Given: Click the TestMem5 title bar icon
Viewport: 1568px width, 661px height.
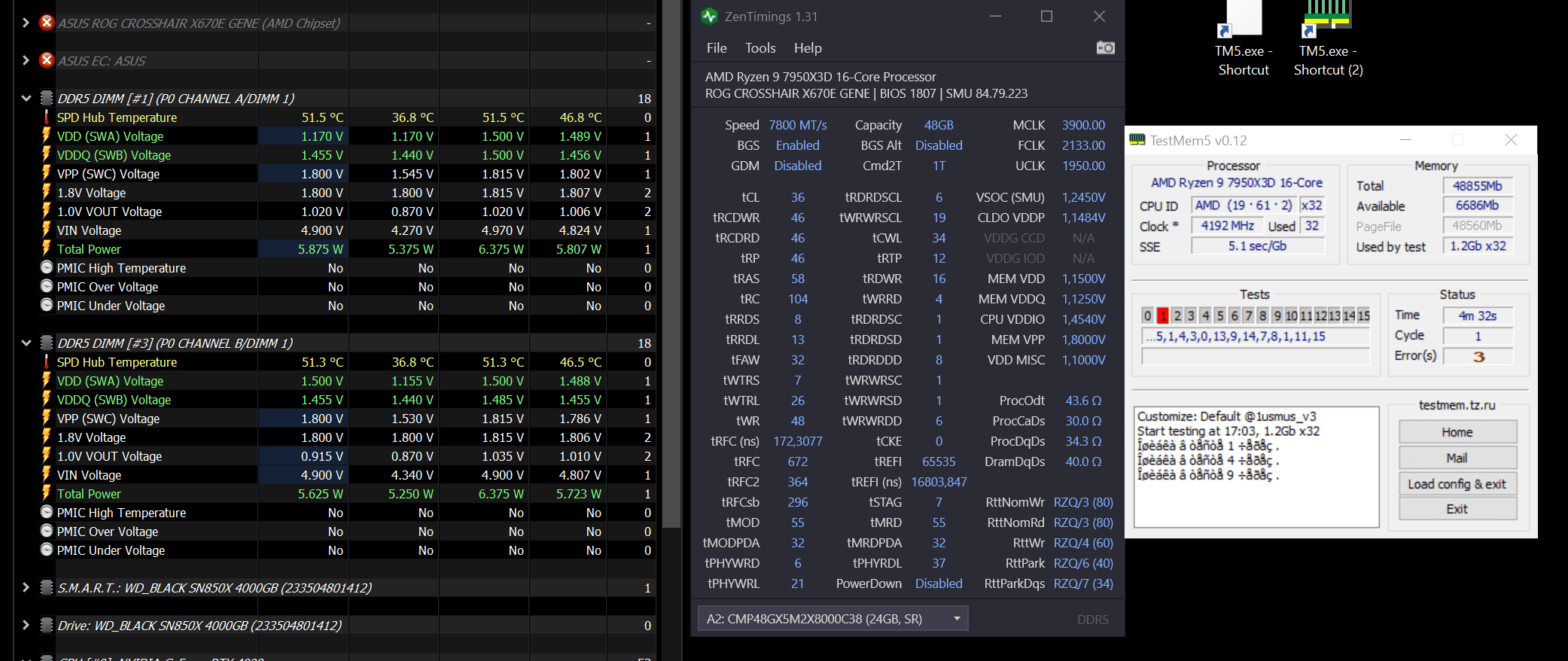Looking at the screenshot, I should pyautogui.click(x=1137, y=140).
